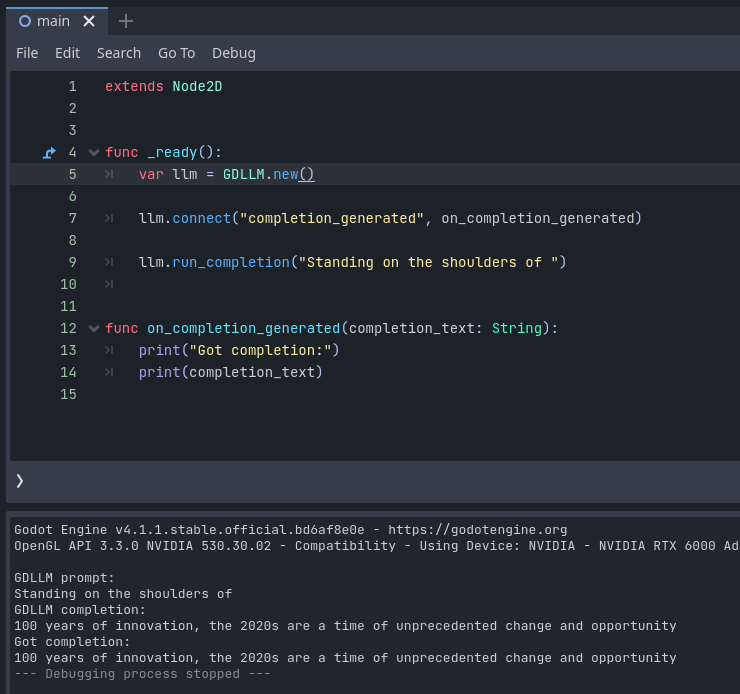Click 'Standing on the shoulders of' output line
The width and height of the screenshot is (740, 694).
coord(123,594)
